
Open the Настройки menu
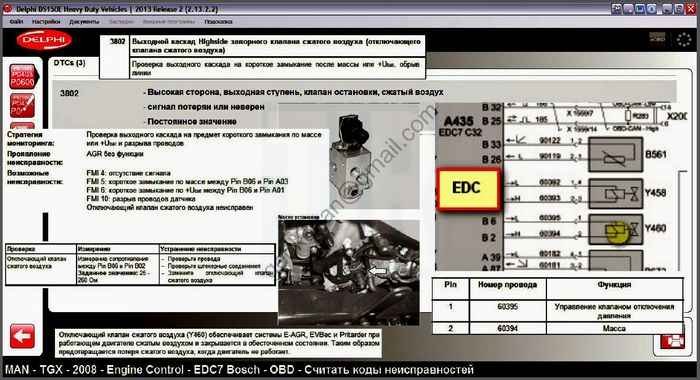pos(46,21)
